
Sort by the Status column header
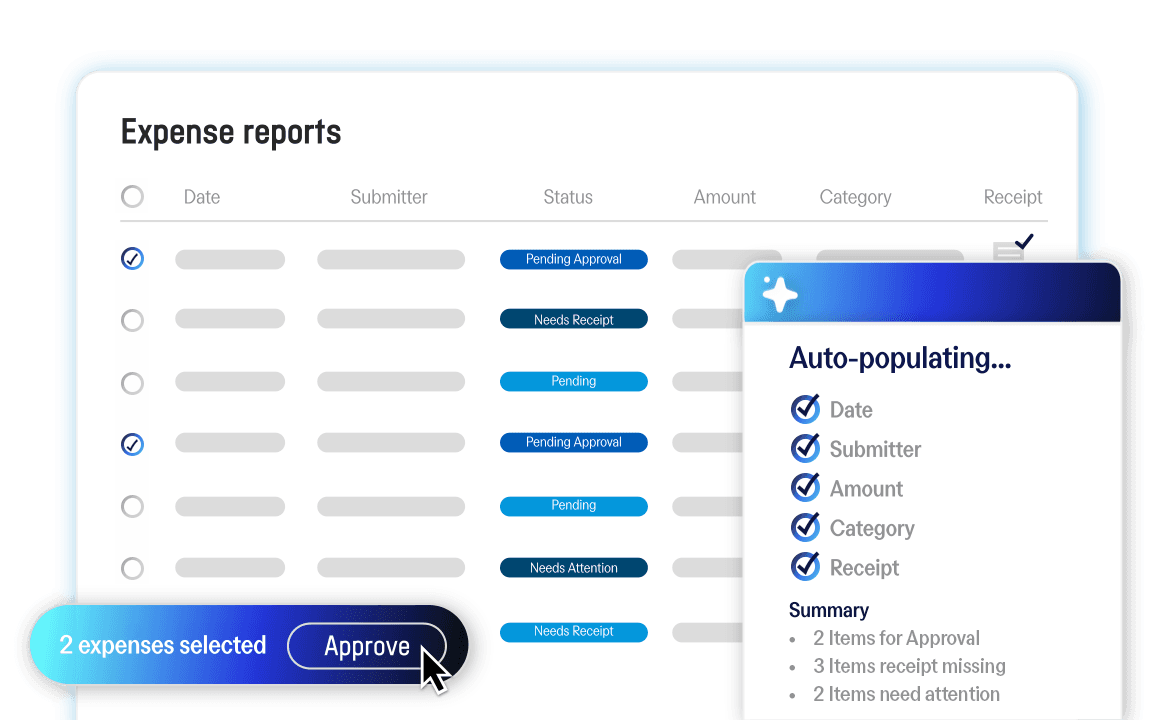(568, 197)
